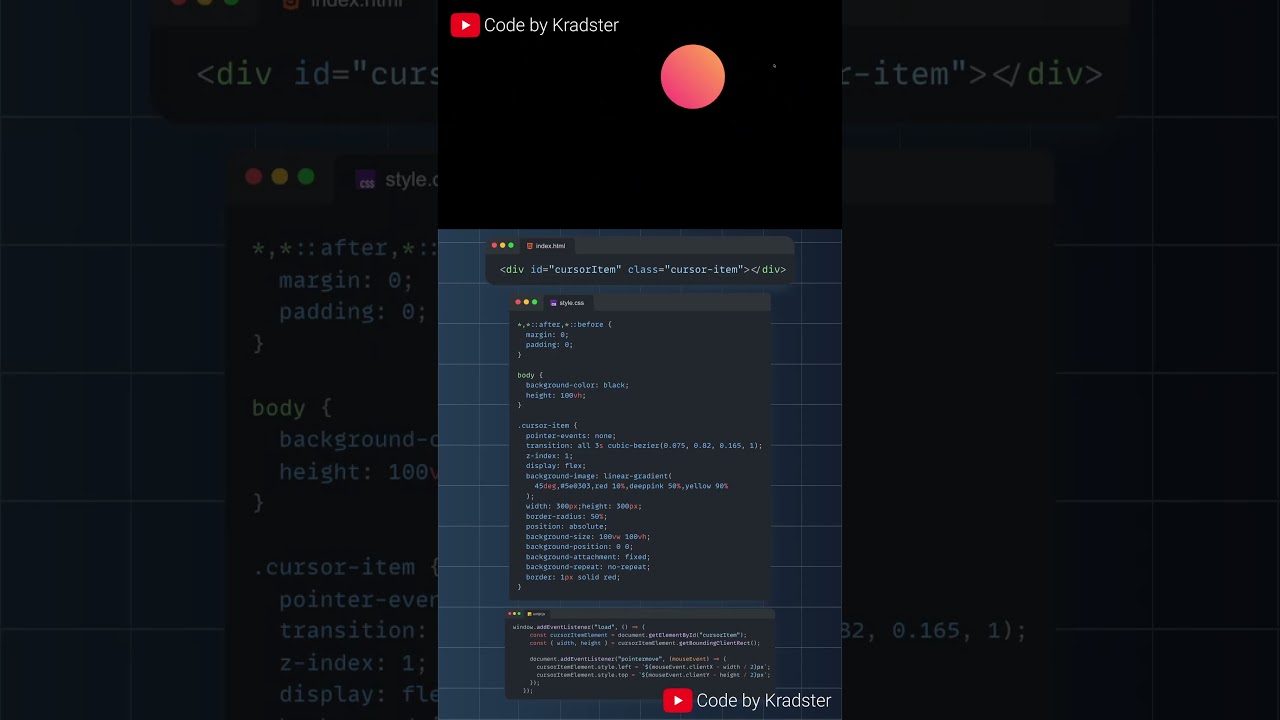Click the 'window.addEventListener("load"' line
The image size is (1280, 720).
[x=579, y=627]
